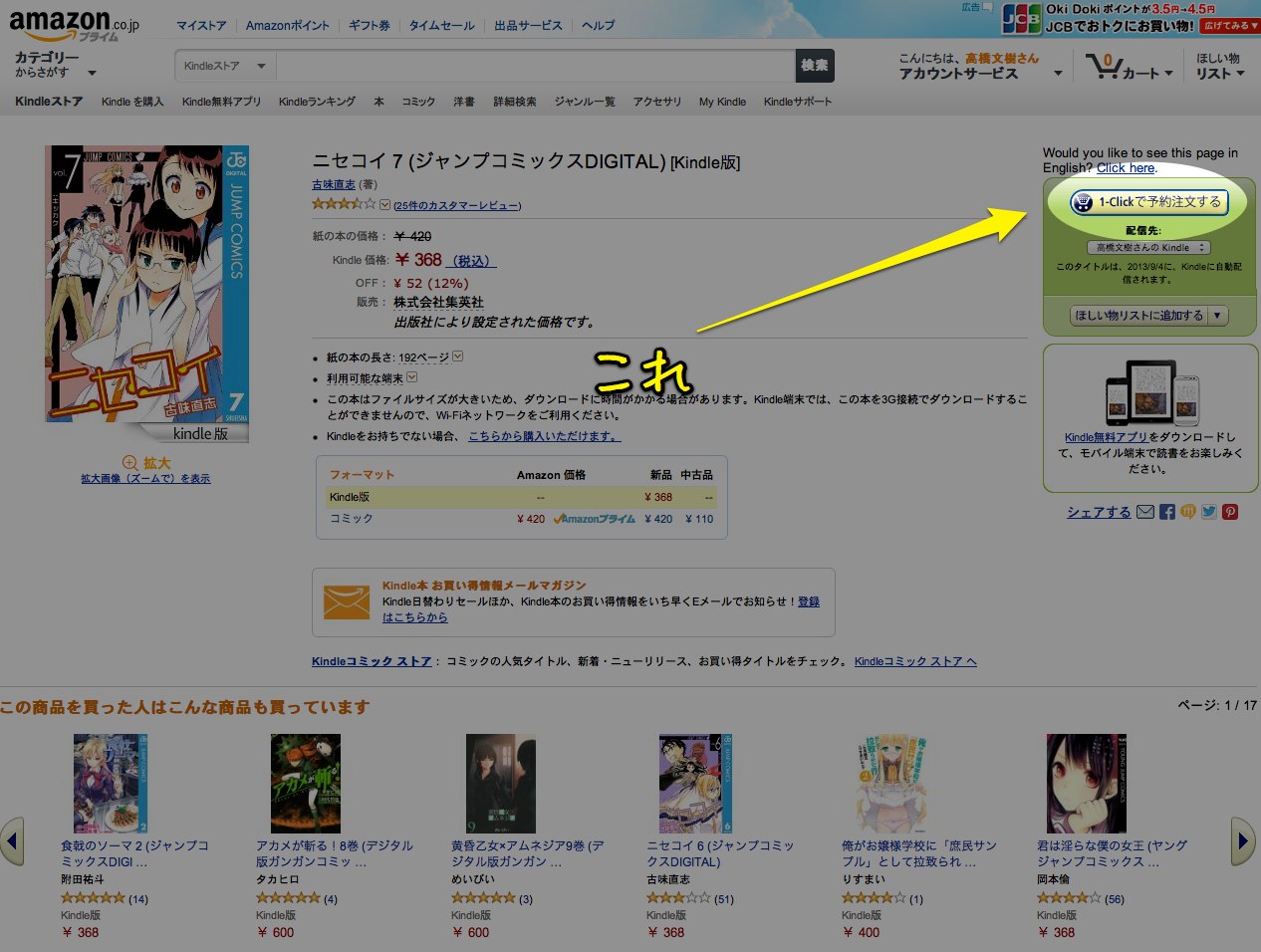Open the 25件のカスタマーレビュー link

click(x=457, y=205)
